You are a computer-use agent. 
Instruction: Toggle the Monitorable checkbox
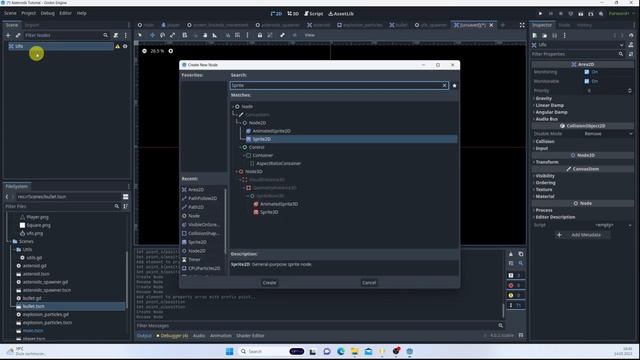tap(587, 81)
